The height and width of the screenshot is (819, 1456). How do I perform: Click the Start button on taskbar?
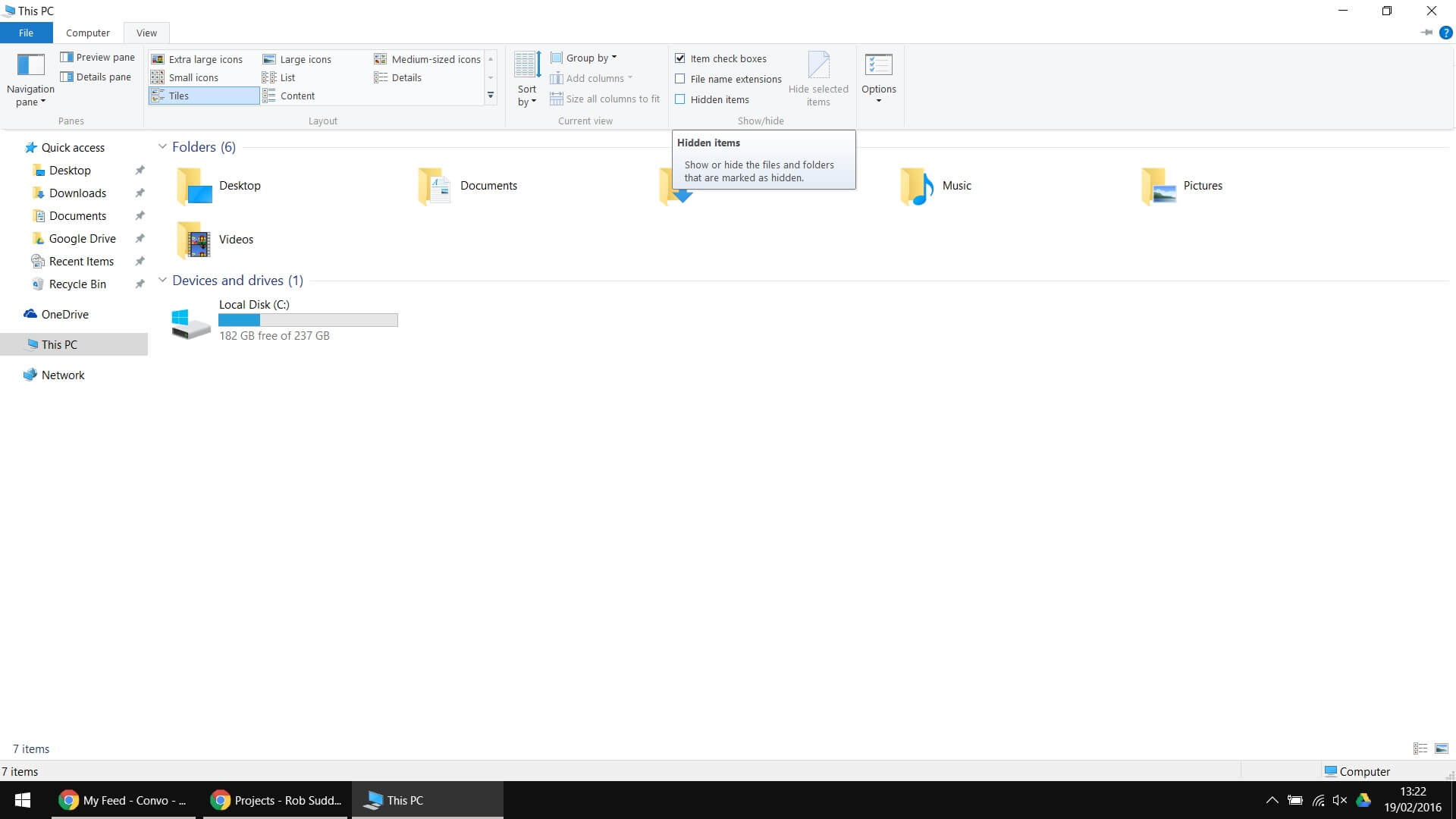click(23, 800)
